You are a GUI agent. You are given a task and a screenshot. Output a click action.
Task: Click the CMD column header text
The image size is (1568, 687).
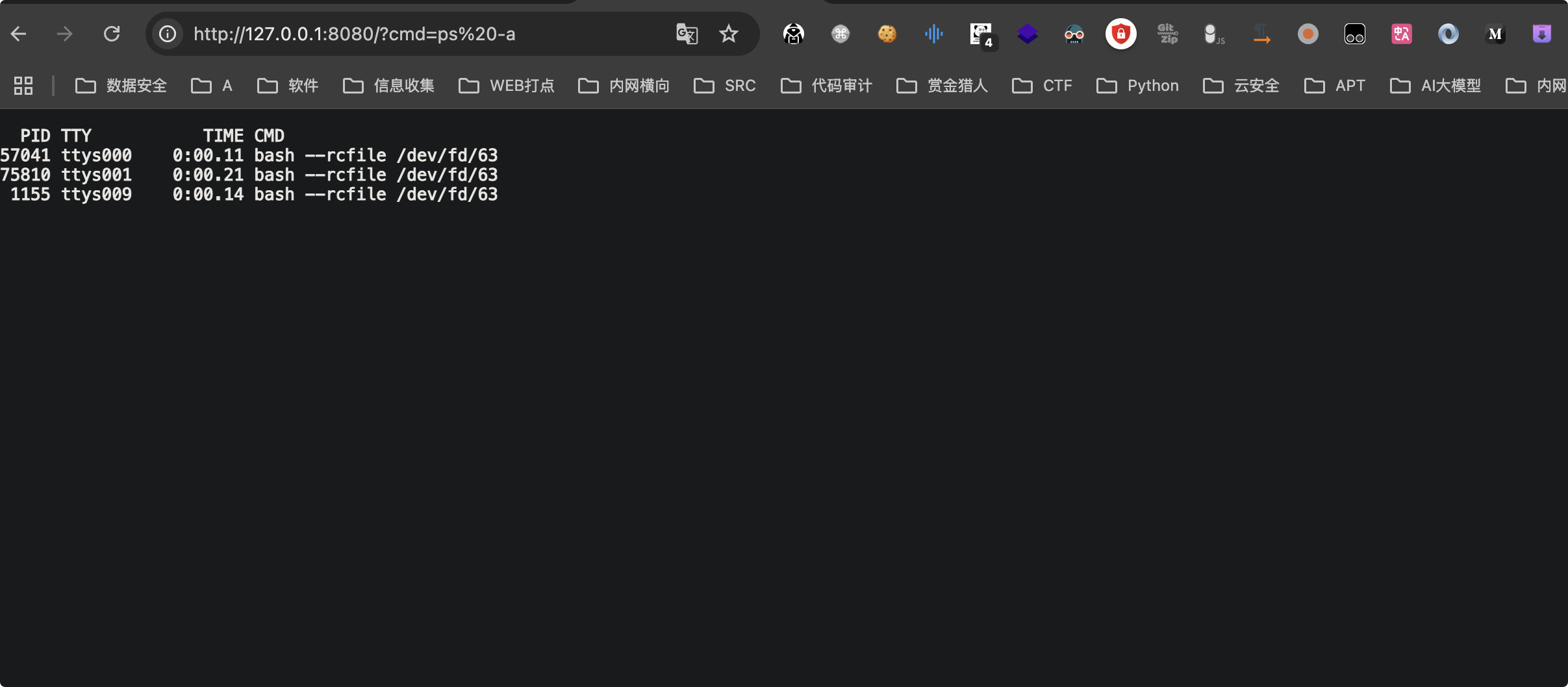coord(270,136)
